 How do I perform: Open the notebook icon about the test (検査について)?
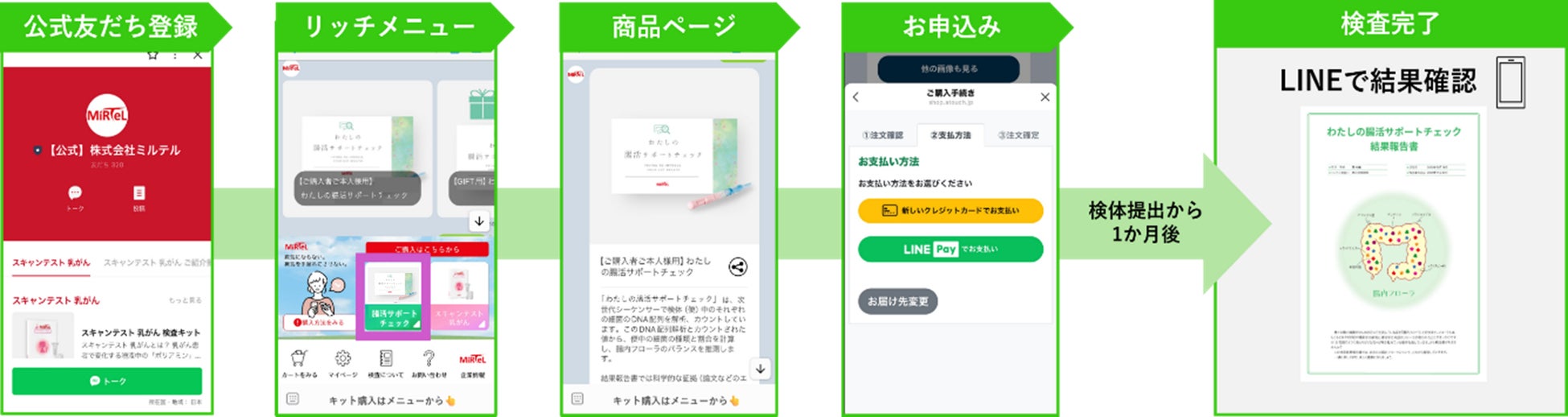(x=386, y=359)
